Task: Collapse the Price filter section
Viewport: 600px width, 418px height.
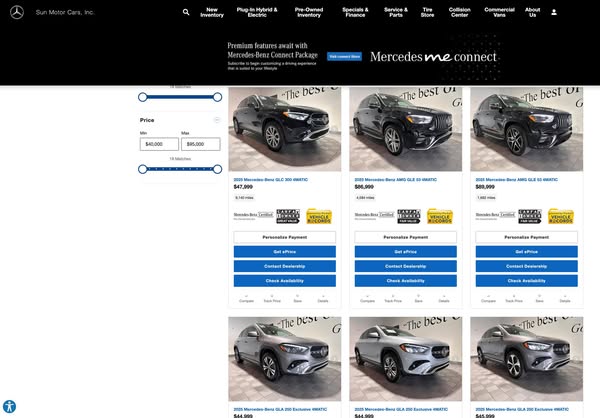Action: pos(217,120)
